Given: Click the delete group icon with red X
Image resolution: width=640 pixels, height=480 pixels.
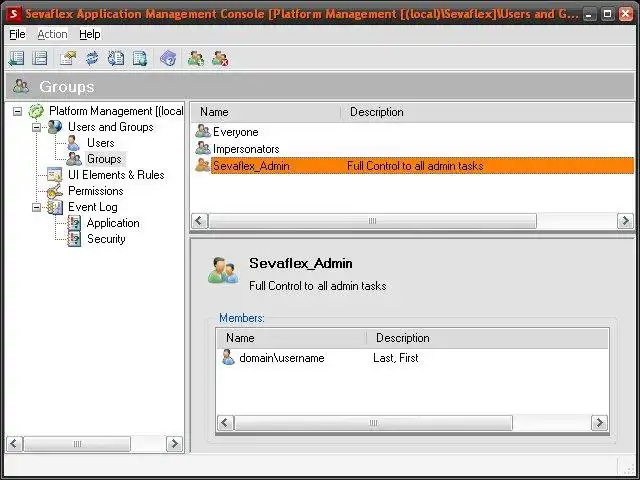Looking at the screenshot, I should 220,58.
